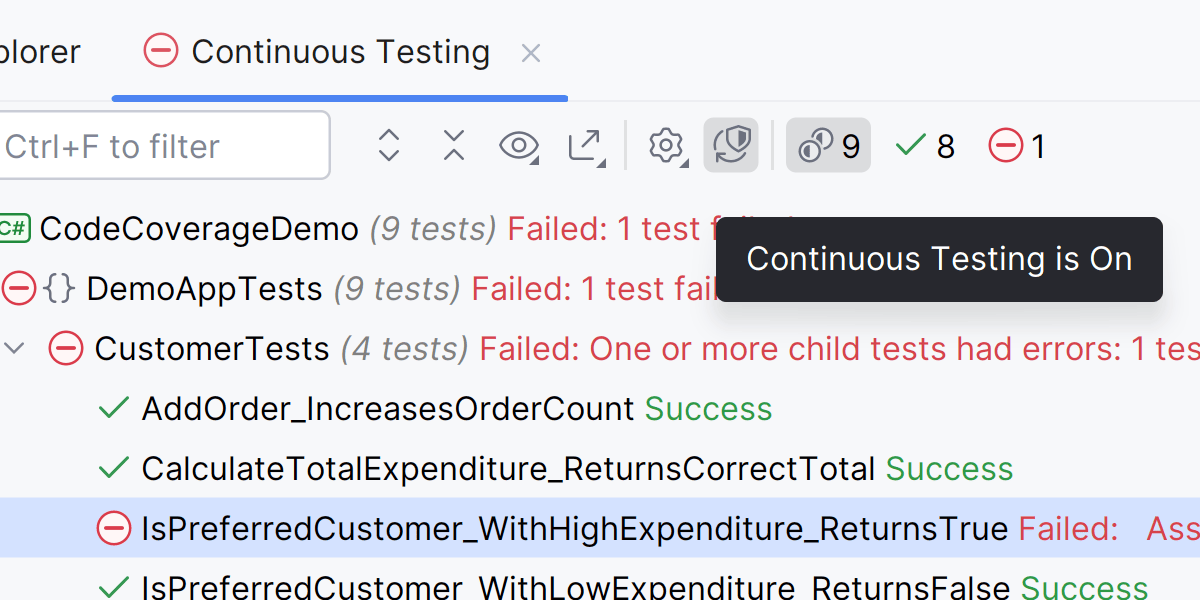The image size is (1200, 600).
Task: Select the CodeCoverageDemo project node
Action: 198,229
